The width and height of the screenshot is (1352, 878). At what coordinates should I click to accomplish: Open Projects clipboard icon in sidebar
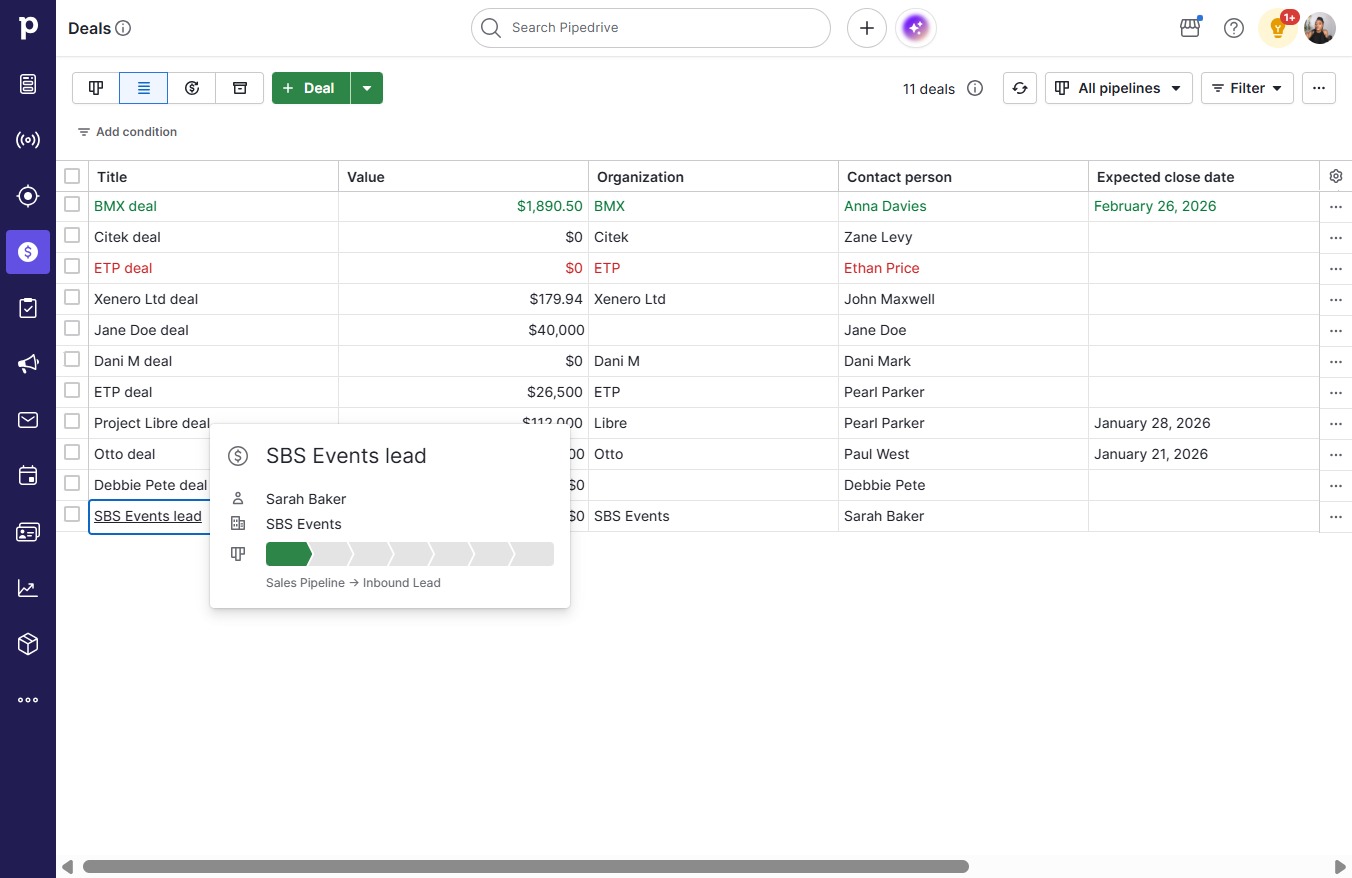tap(28, 308)
